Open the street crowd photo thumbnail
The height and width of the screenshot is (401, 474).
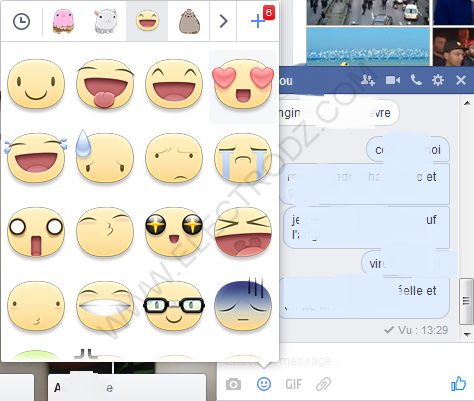[x=368, y=12]
